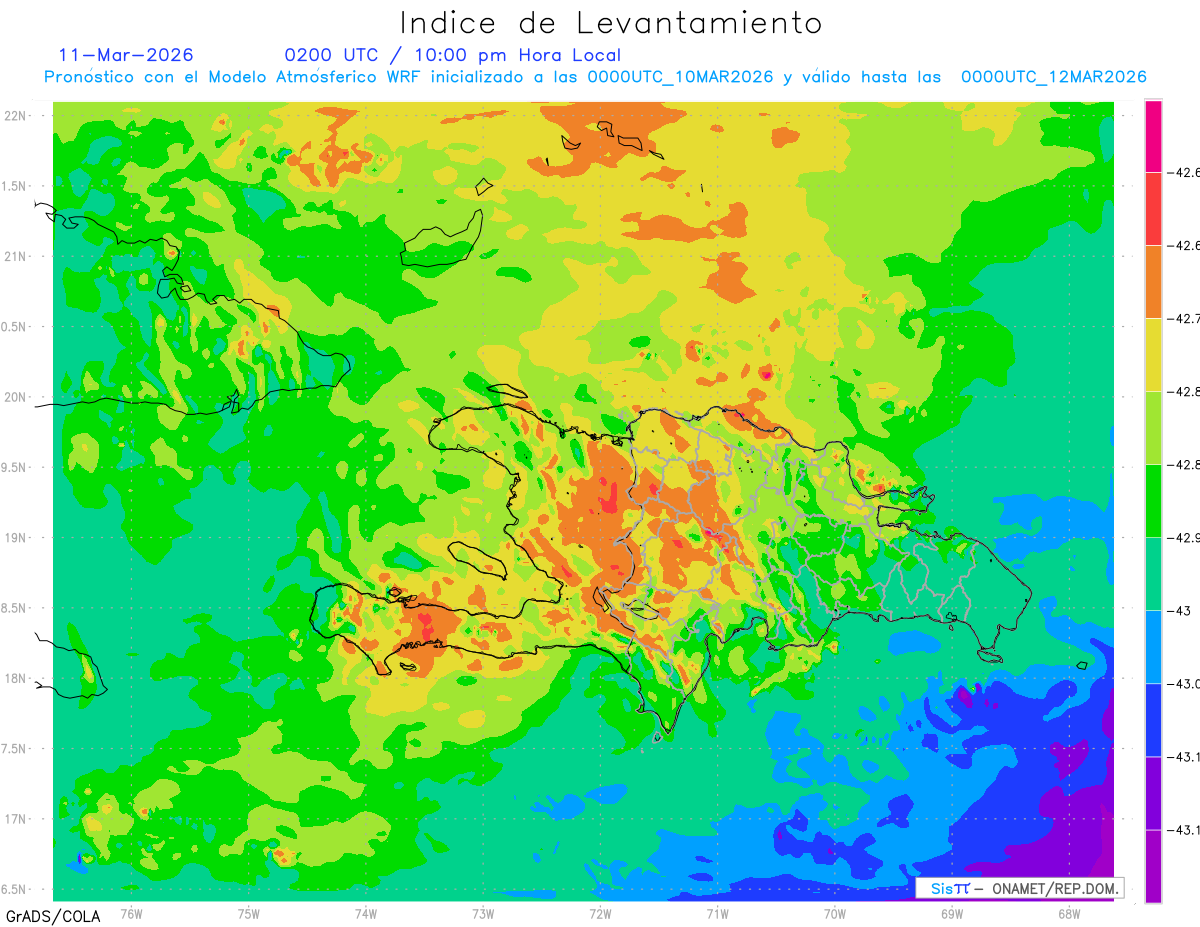1200x927 pixels.
Task: Select the red swatch on the color bar
Action: [1153, 209]
